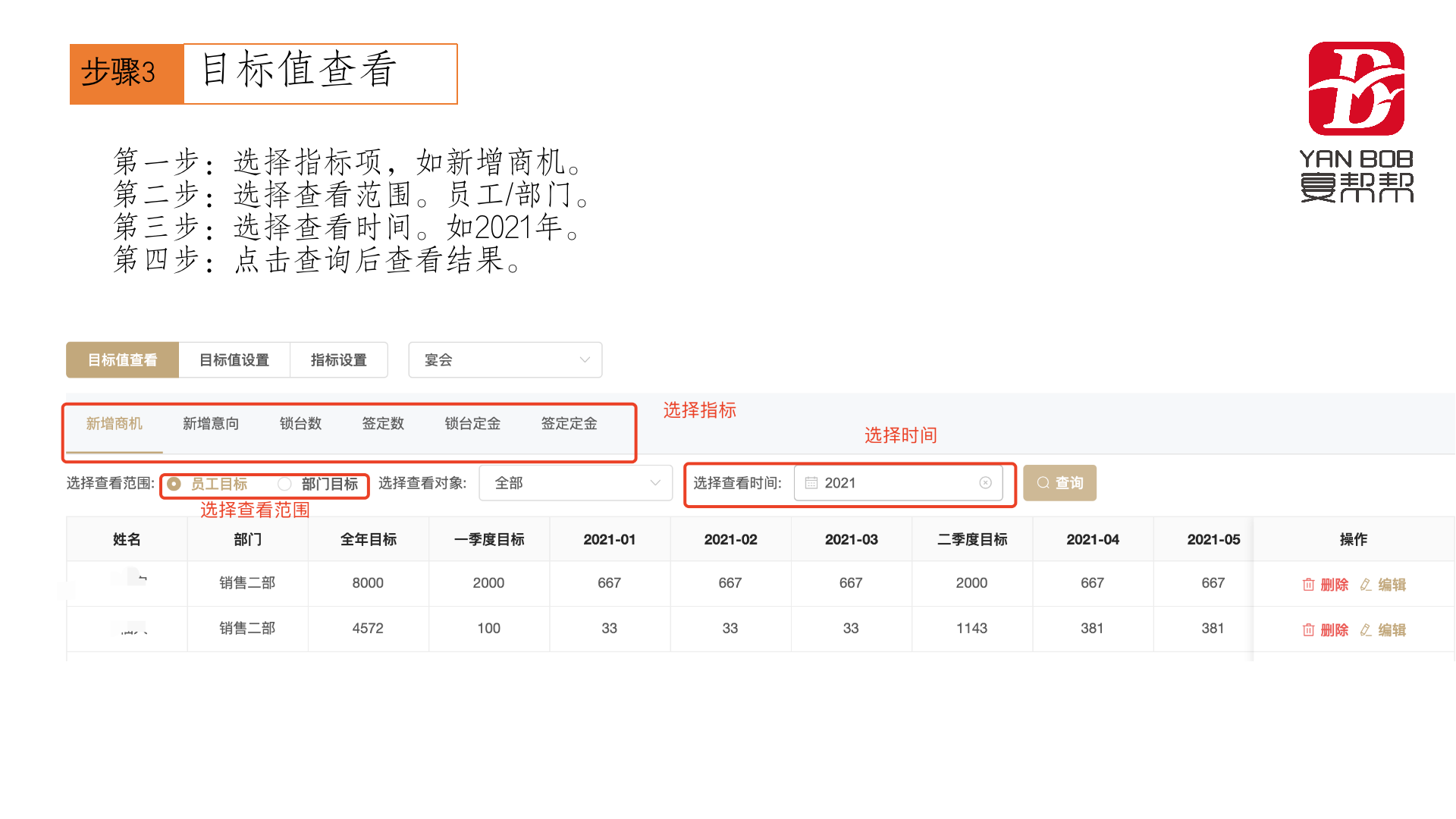This screenshot has width=1456, height=819.
Task: Switch to the 目标值设置 tab
Action: tap(234, 360)
